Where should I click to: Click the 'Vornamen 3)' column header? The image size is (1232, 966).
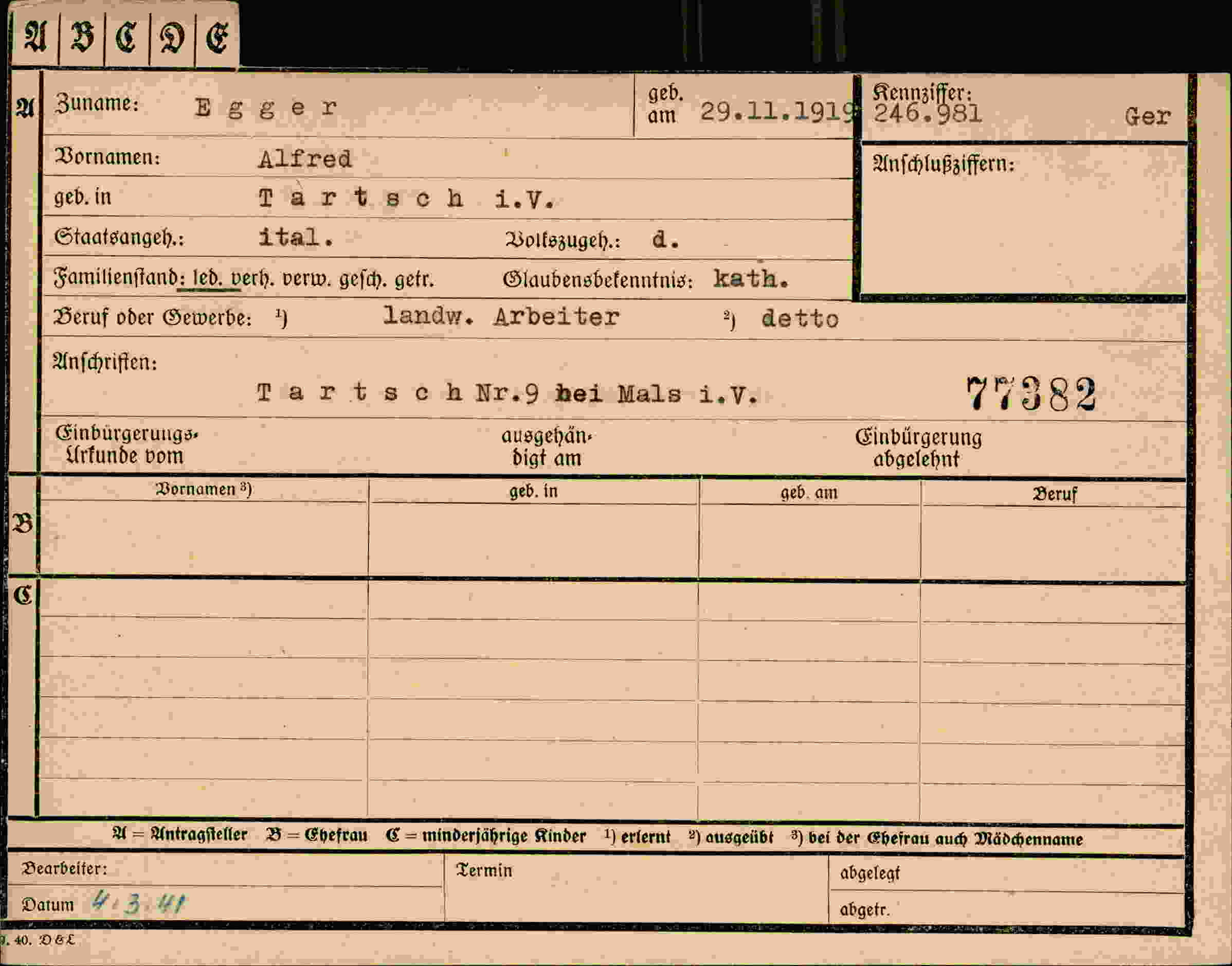point(204,489)
